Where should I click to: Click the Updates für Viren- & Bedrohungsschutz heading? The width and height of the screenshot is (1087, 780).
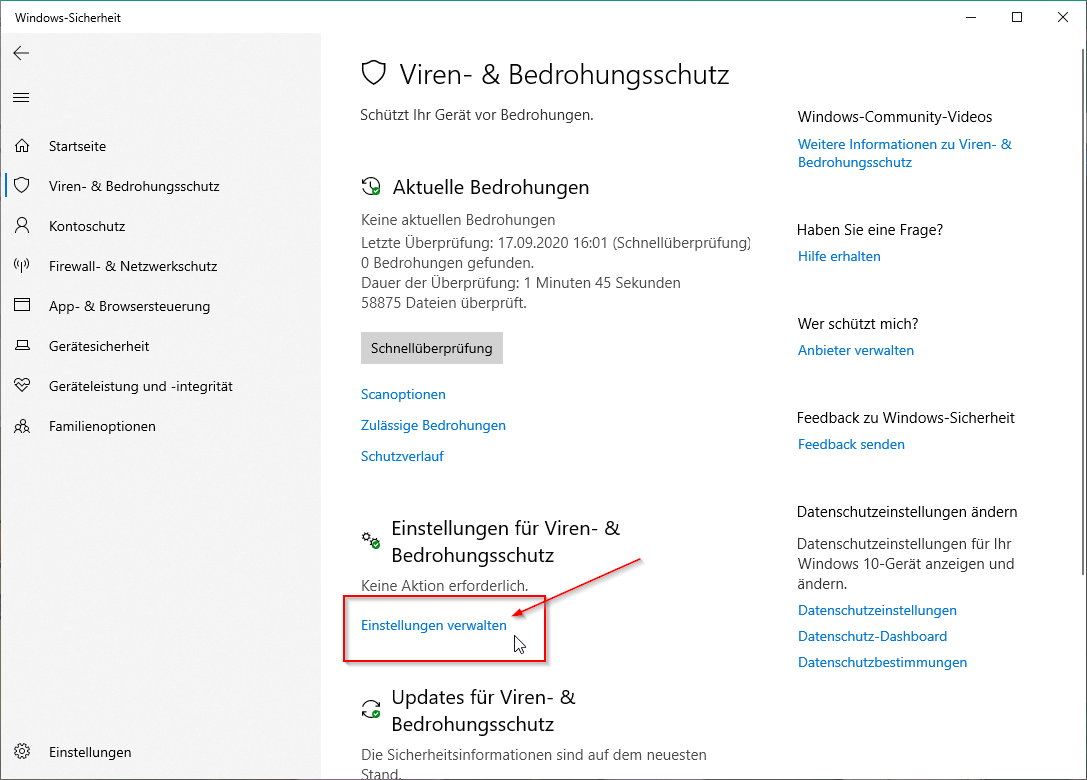pyautogui.click(x=483, y=711)
